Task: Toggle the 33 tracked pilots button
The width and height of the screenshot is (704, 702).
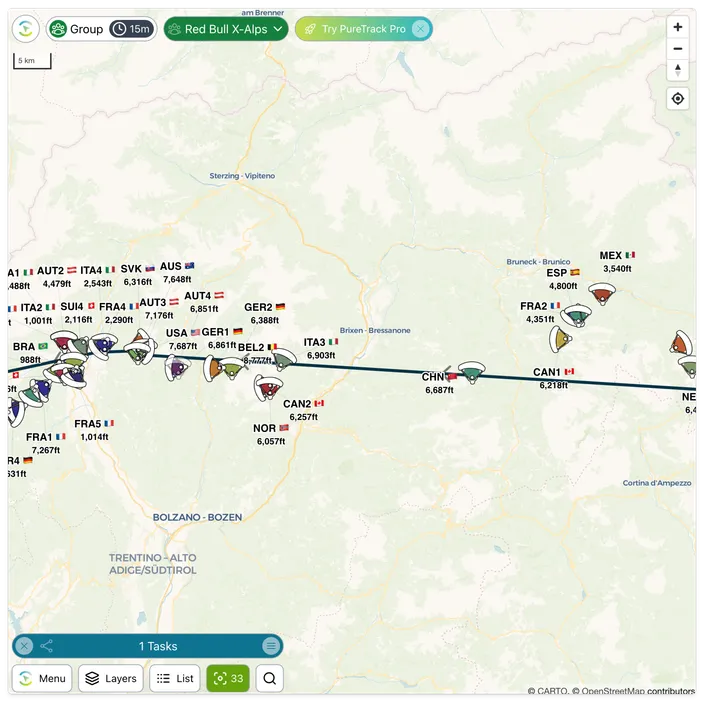Action: click(228, 678)
